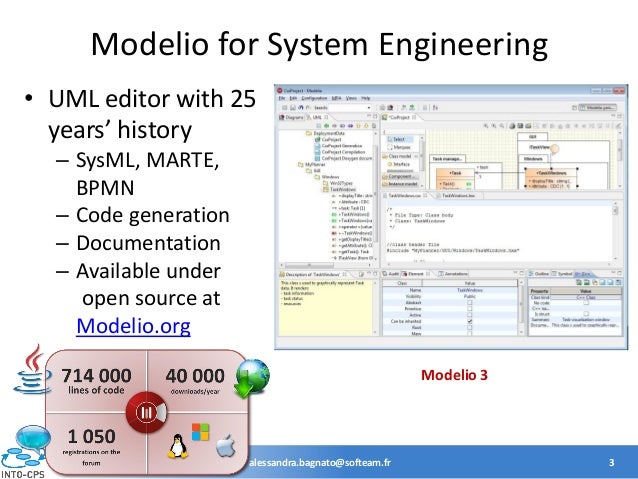This screenshot has width=638, height=479.
Task: Click the Linux penguin logo
Action: [x=178, y=447]
